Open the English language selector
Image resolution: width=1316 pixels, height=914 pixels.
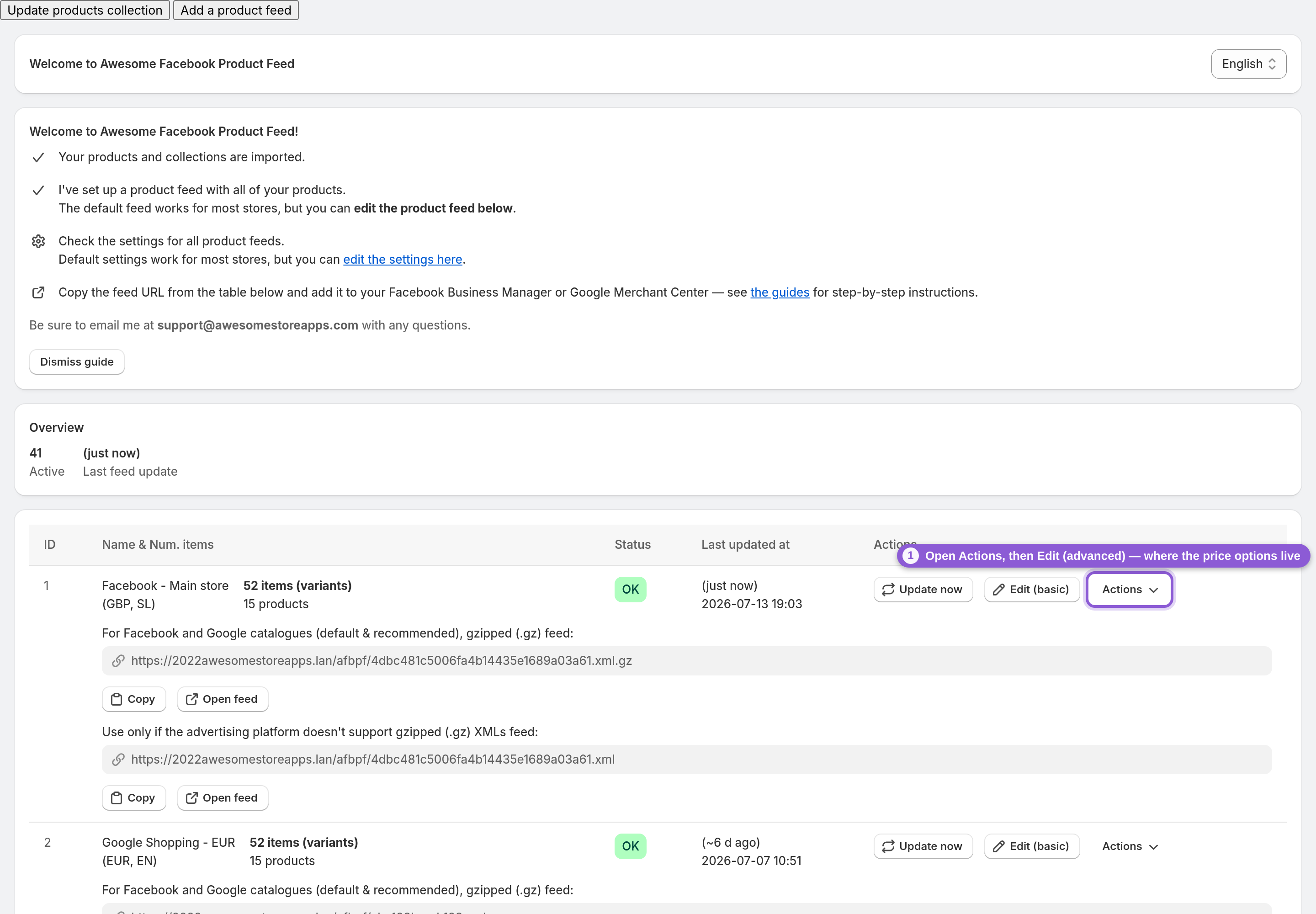(1248, 64)
